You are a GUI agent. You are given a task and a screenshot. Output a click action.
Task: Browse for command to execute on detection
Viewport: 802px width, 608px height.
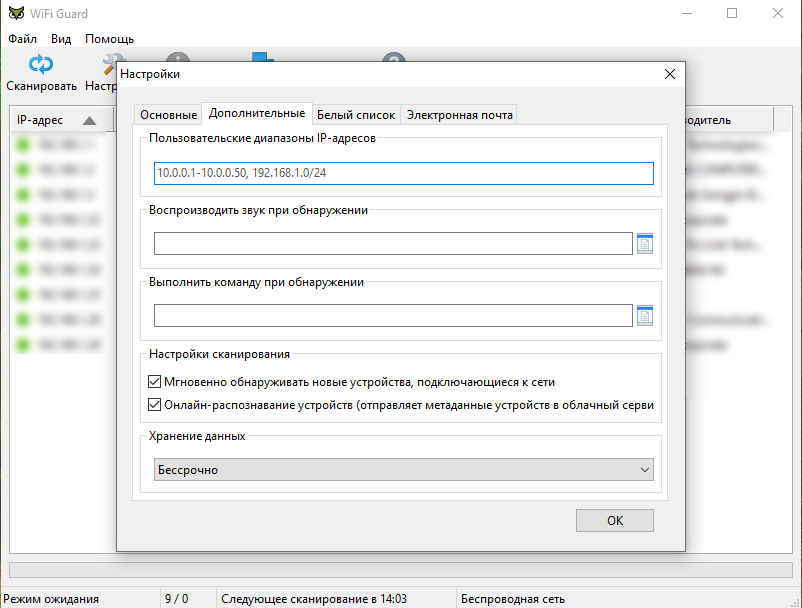645,316
